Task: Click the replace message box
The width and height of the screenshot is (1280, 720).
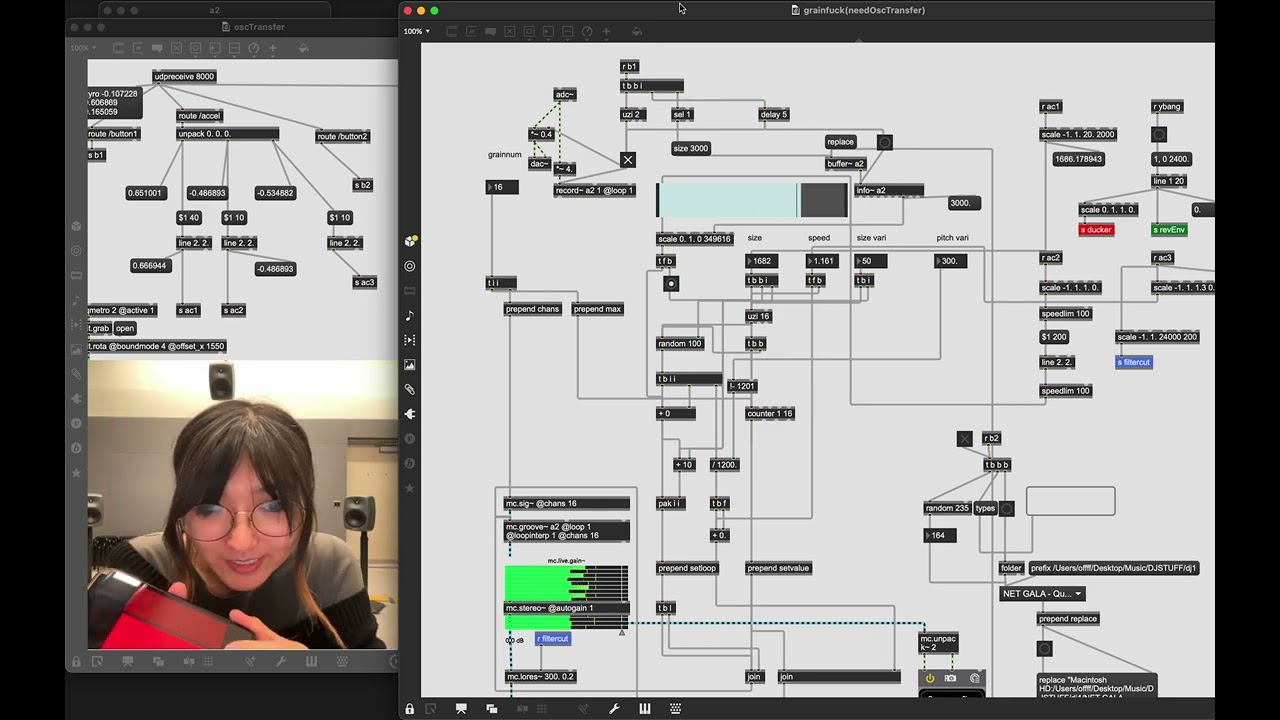Action: coord(841,142)
